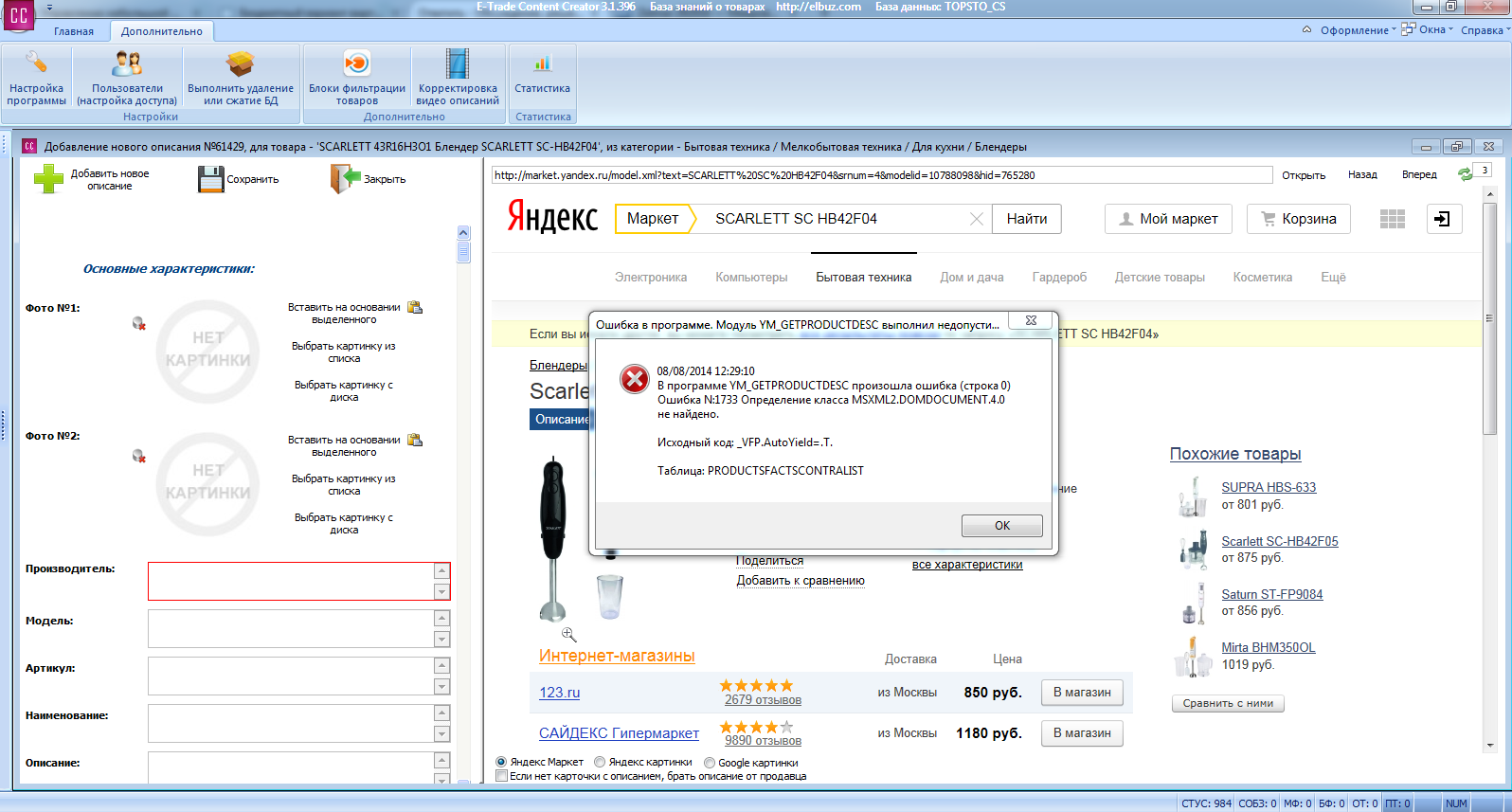This screenshot has height=812, width=1512.
Task: Click the Найти search button
Action: [x=1027, y=219]
